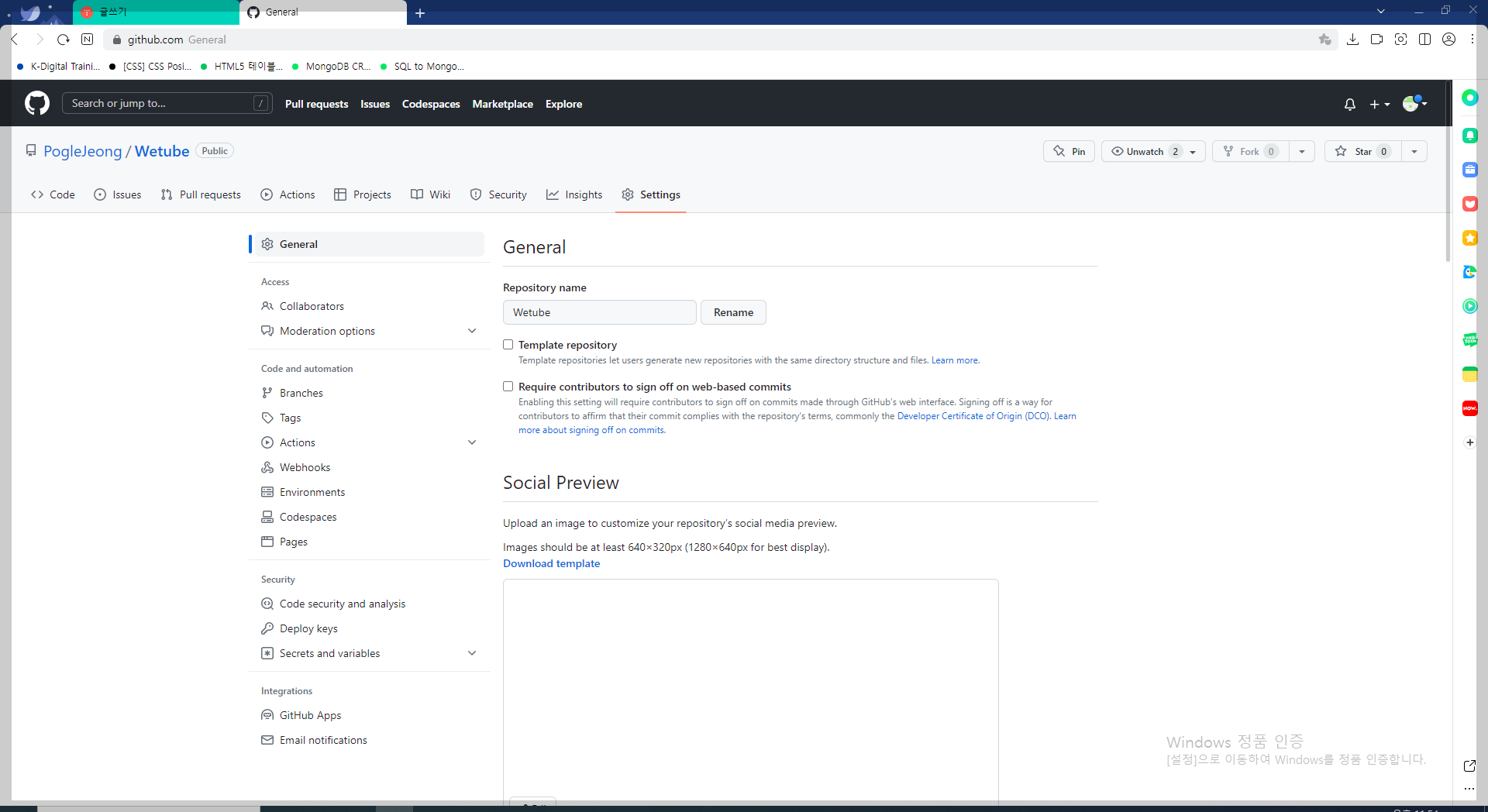Open Email notifications settings

(370, 740)
